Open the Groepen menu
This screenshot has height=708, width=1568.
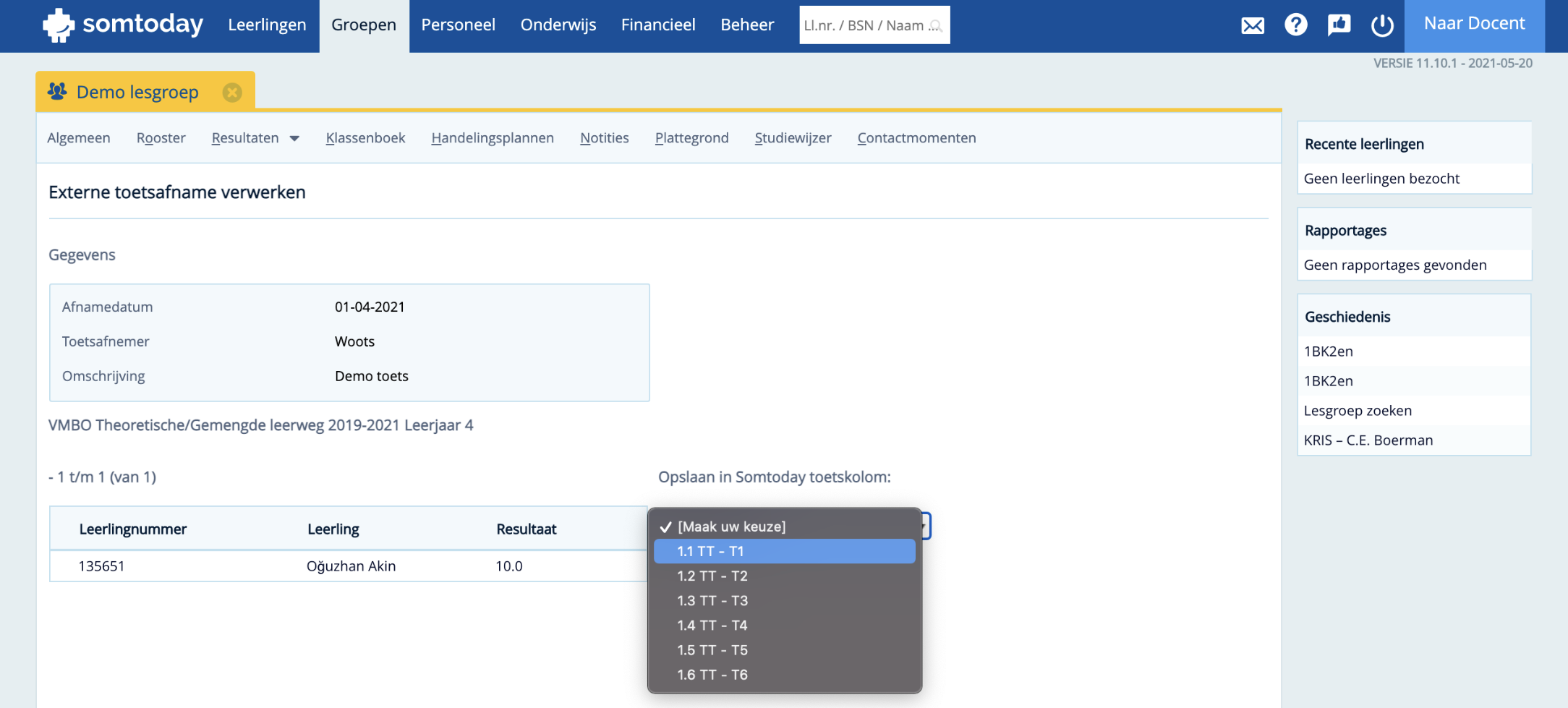click(364, 25)
